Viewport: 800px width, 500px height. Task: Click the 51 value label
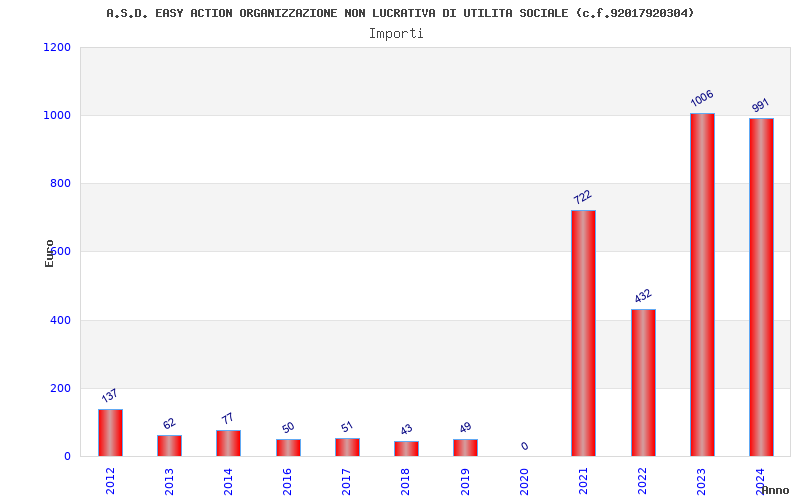tap(347, 427)
